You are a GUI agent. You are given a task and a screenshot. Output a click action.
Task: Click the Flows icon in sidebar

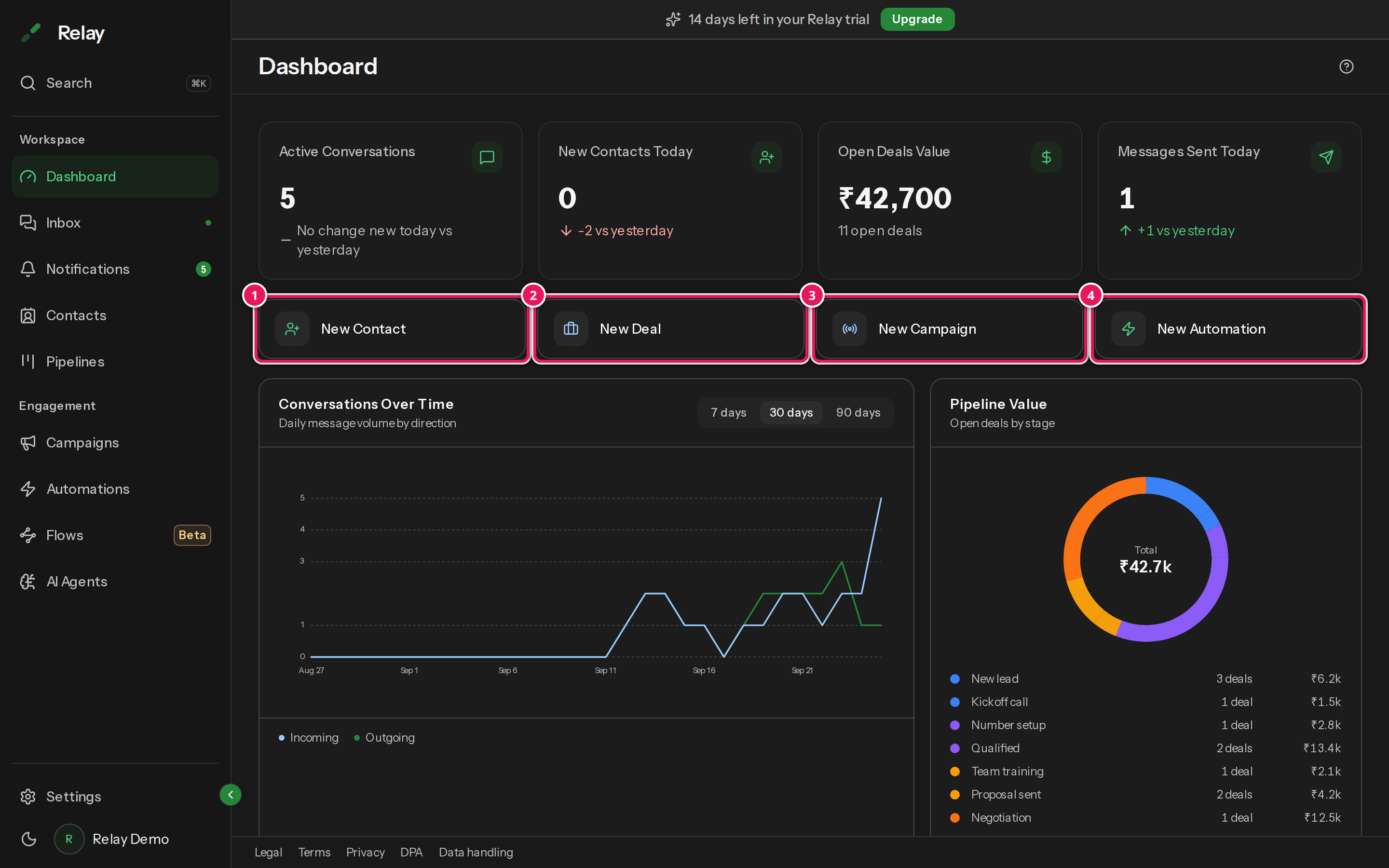27,535
